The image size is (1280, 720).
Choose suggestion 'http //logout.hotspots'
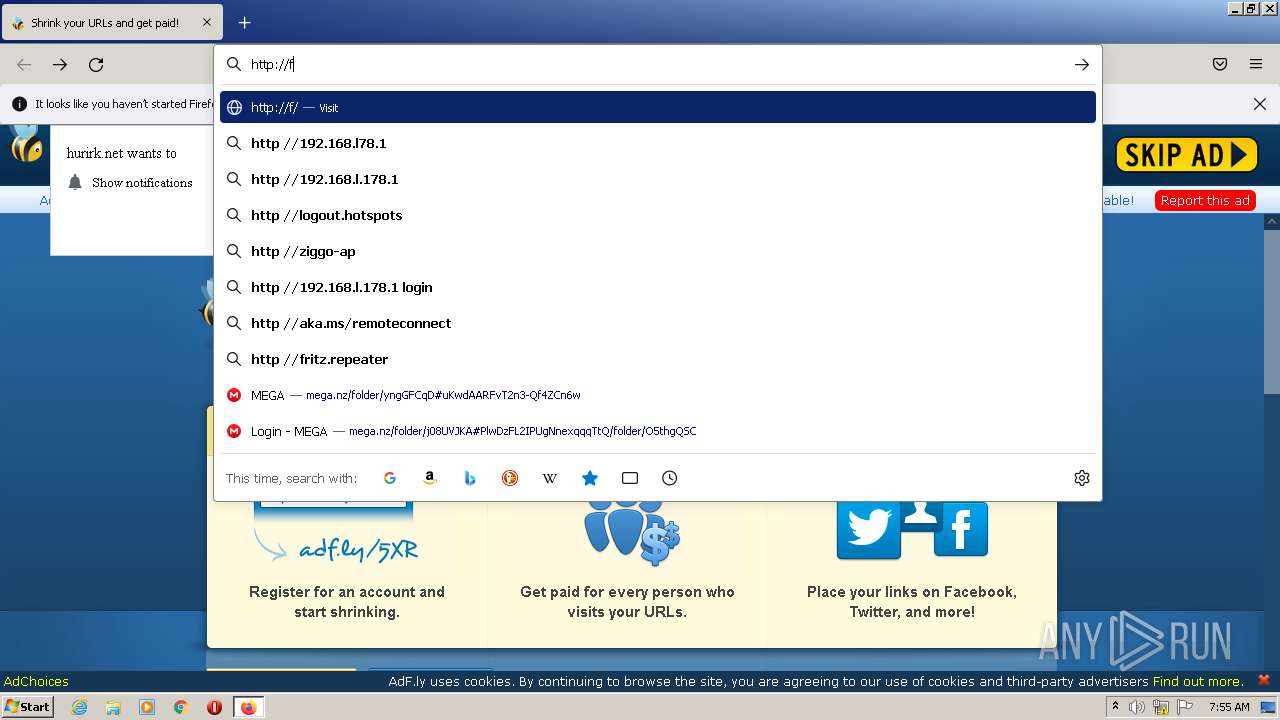click(x=658, y=215)
